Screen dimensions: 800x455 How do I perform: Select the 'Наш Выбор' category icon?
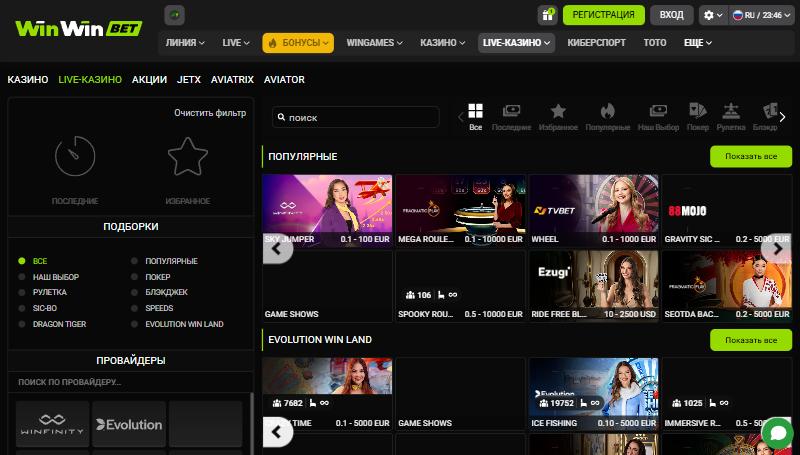tap(658, 117)
